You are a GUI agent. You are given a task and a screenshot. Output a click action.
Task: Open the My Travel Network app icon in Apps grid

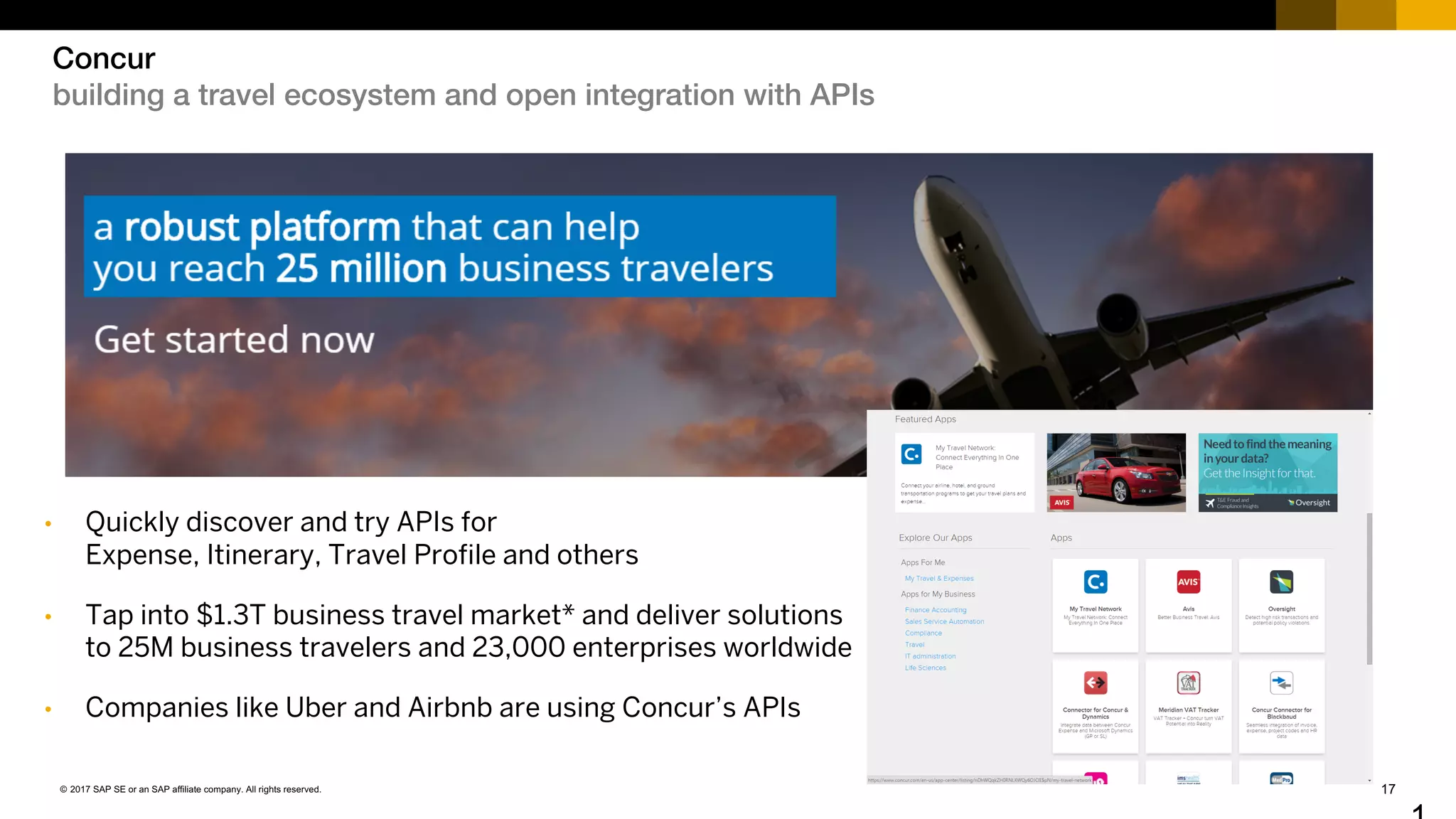point(1096,582)
